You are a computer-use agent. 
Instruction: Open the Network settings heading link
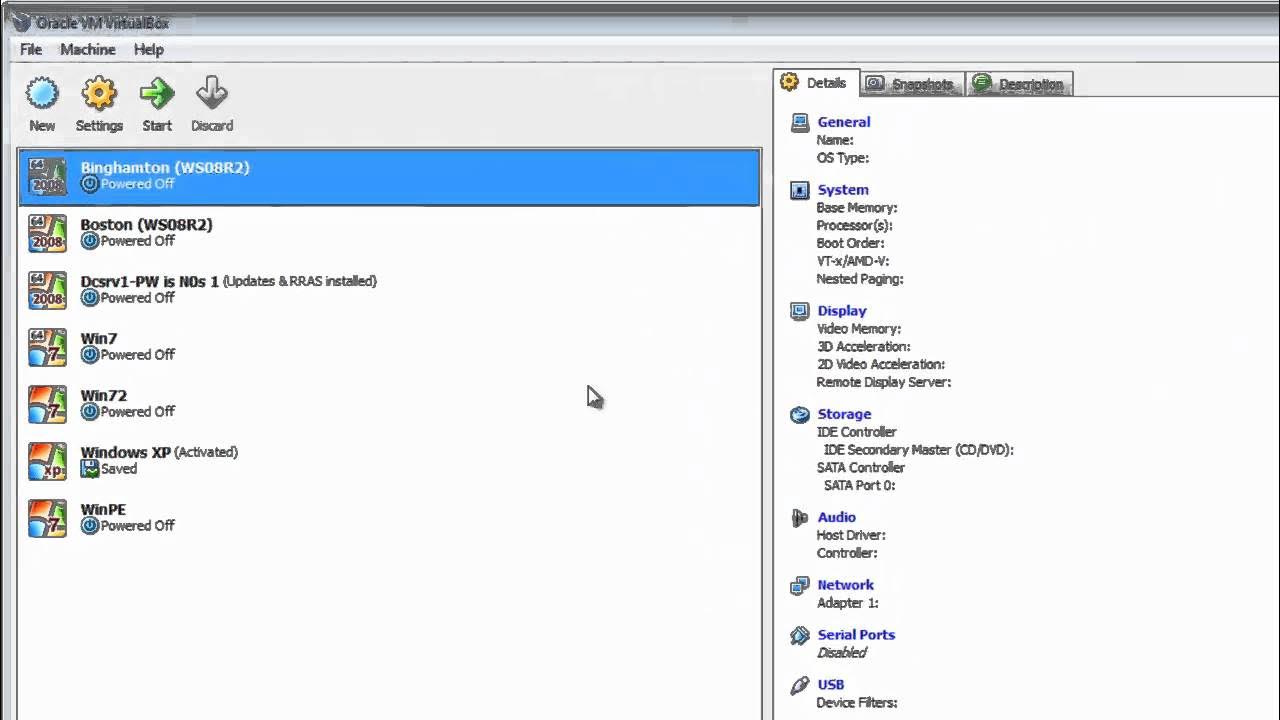point(845,585)
